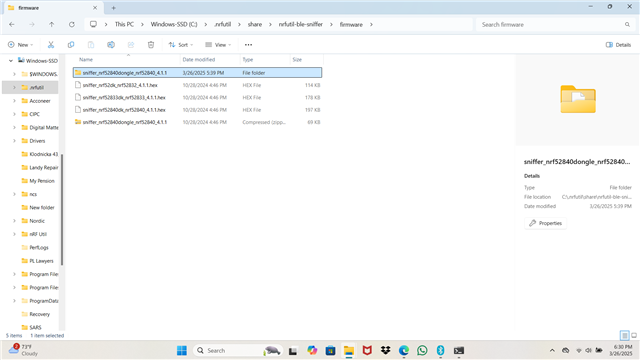Click the Share icon in toolbar
This screenshot has width=640, height=360.
click(131, 45)
